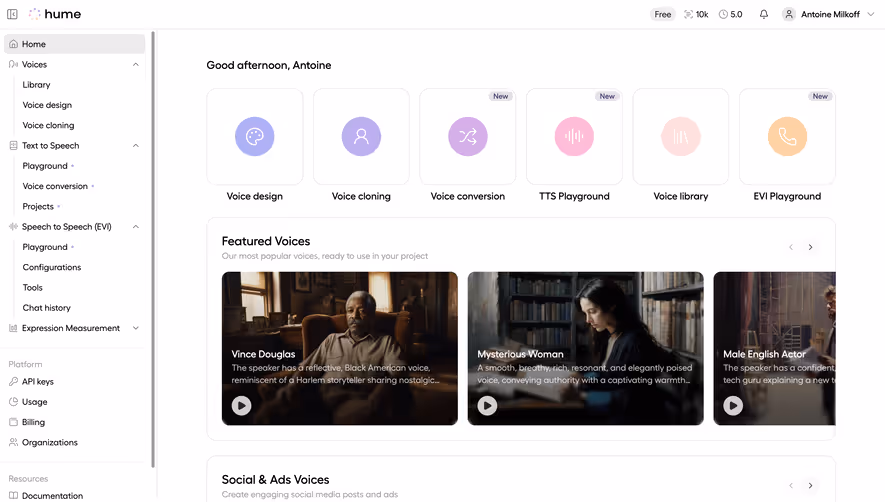The height and width of the screenshot is (502, 885).
Task: Collapse the Text to Speech section
Action: click(135, 146)
